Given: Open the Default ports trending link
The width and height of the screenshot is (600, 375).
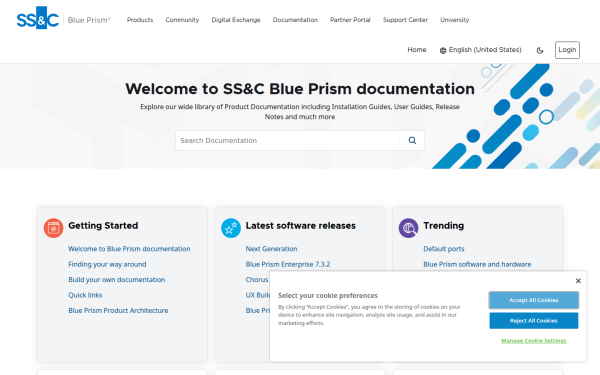Looking at the screenshot, I should click(x=443, y=249).
